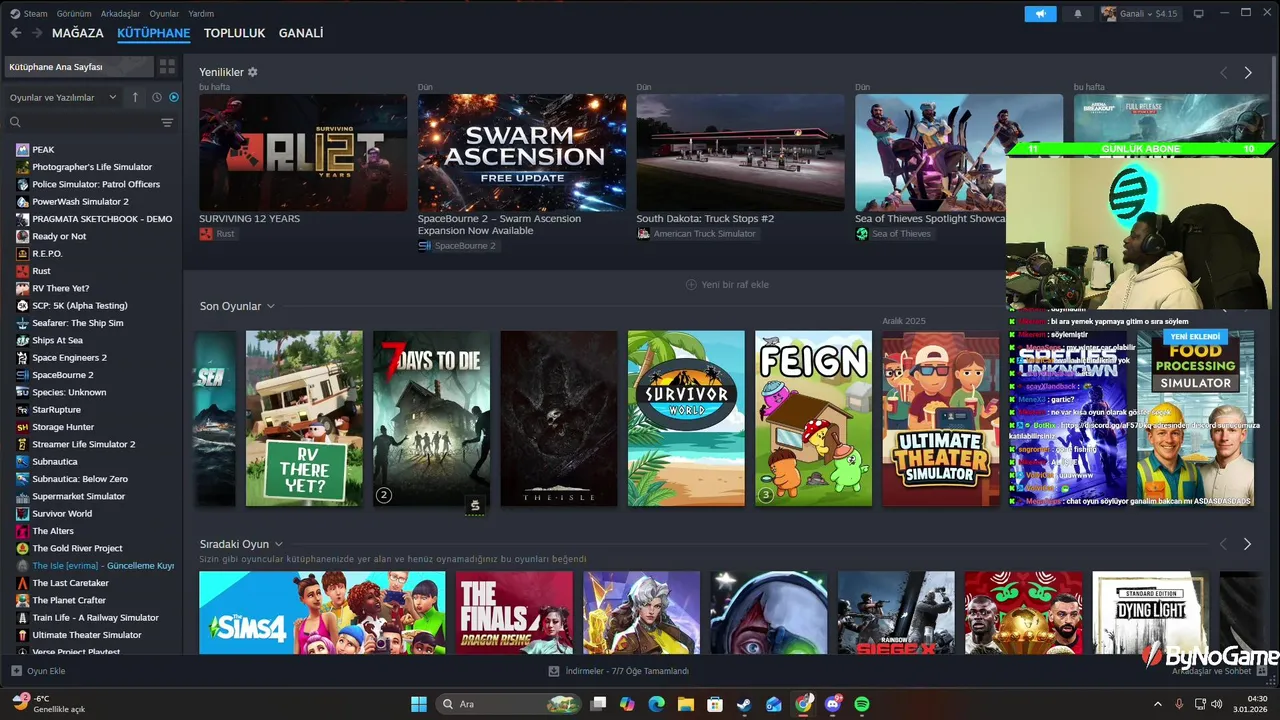Open Discord from the taskbar
The height and width of the screenshot is (720, 1280).
tap(833, 704)
